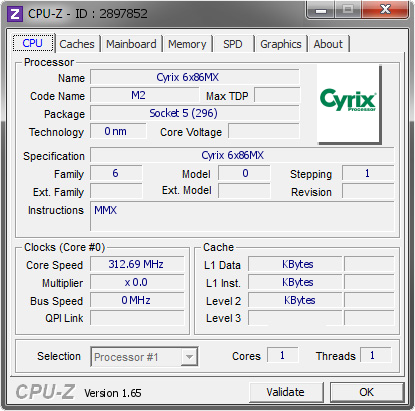Open the About tab
Image resolution: width=415 pixels, height=411 pixels.
point(328,44)
